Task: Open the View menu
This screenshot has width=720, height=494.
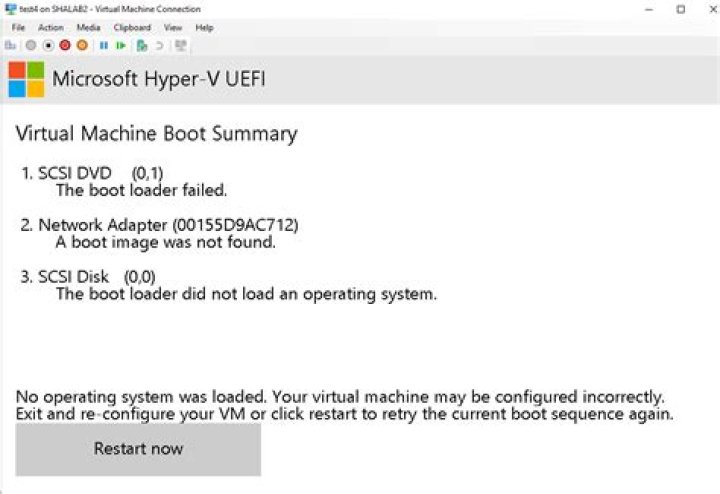Action: pos(173,28)
